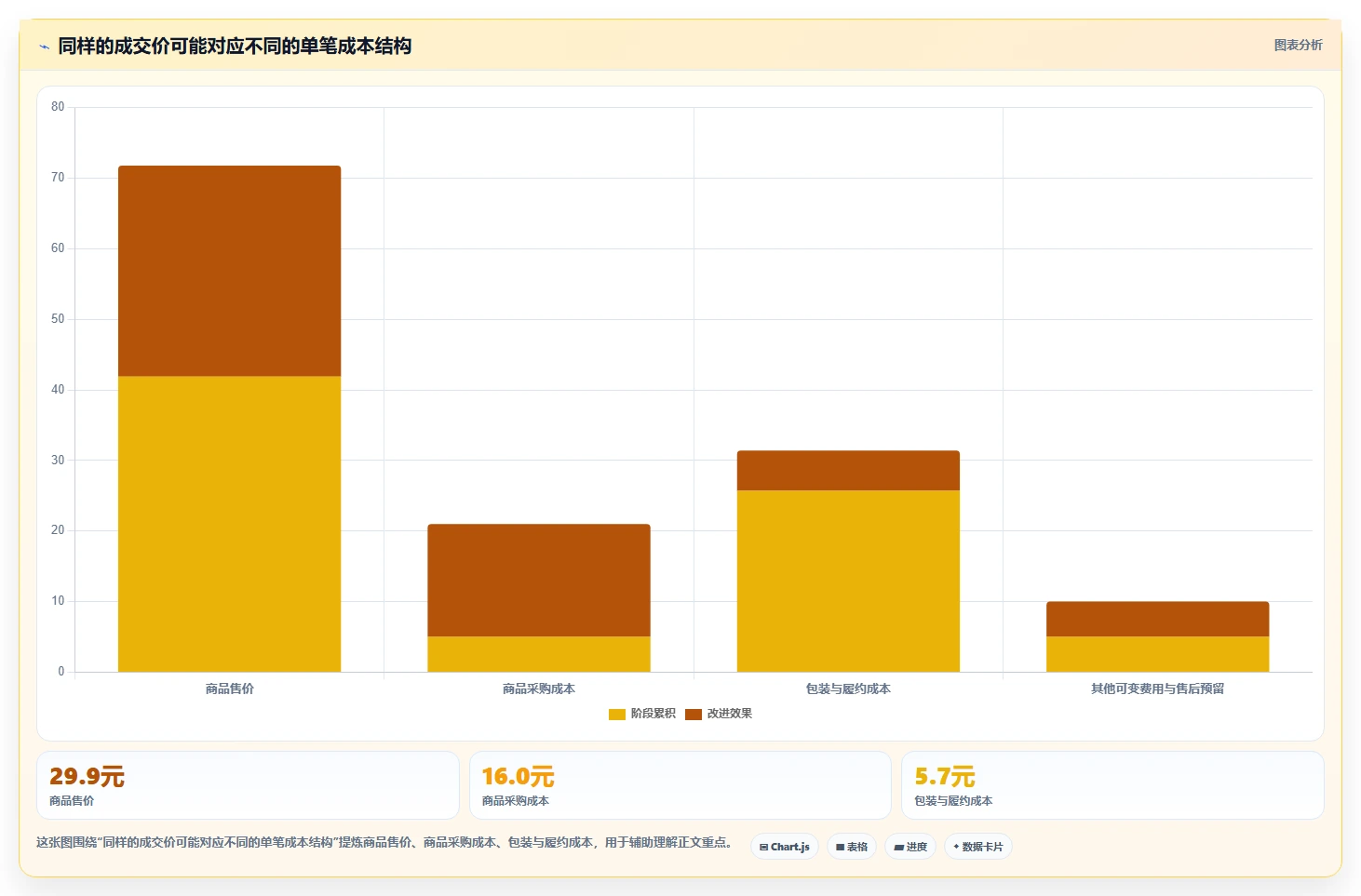1361x896 pixels.
Task: Click the yellow segment of 商品采购成本 bar
Action: click(539, 654)
